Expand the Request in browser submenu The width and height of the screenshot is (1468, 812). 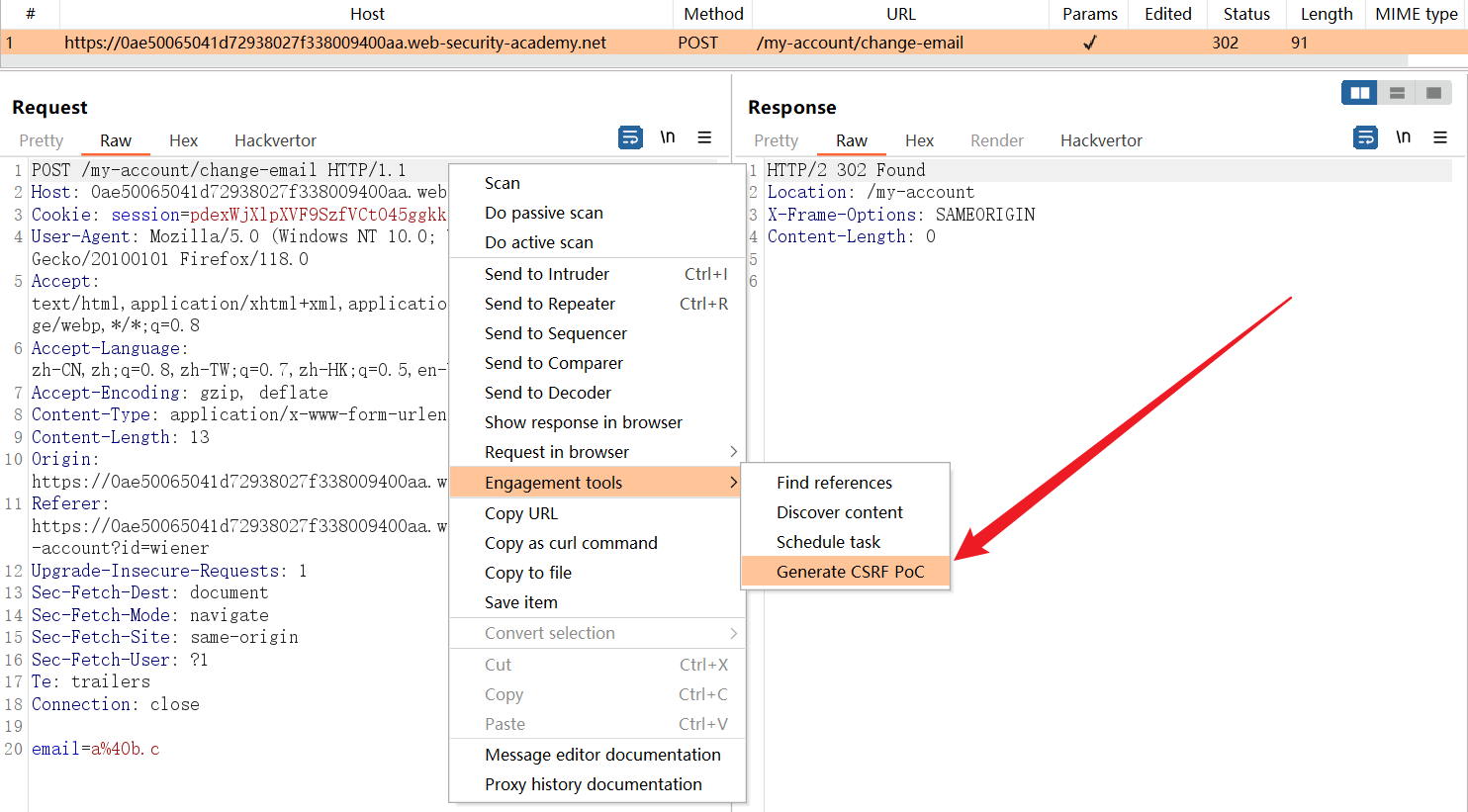point(733,452)
